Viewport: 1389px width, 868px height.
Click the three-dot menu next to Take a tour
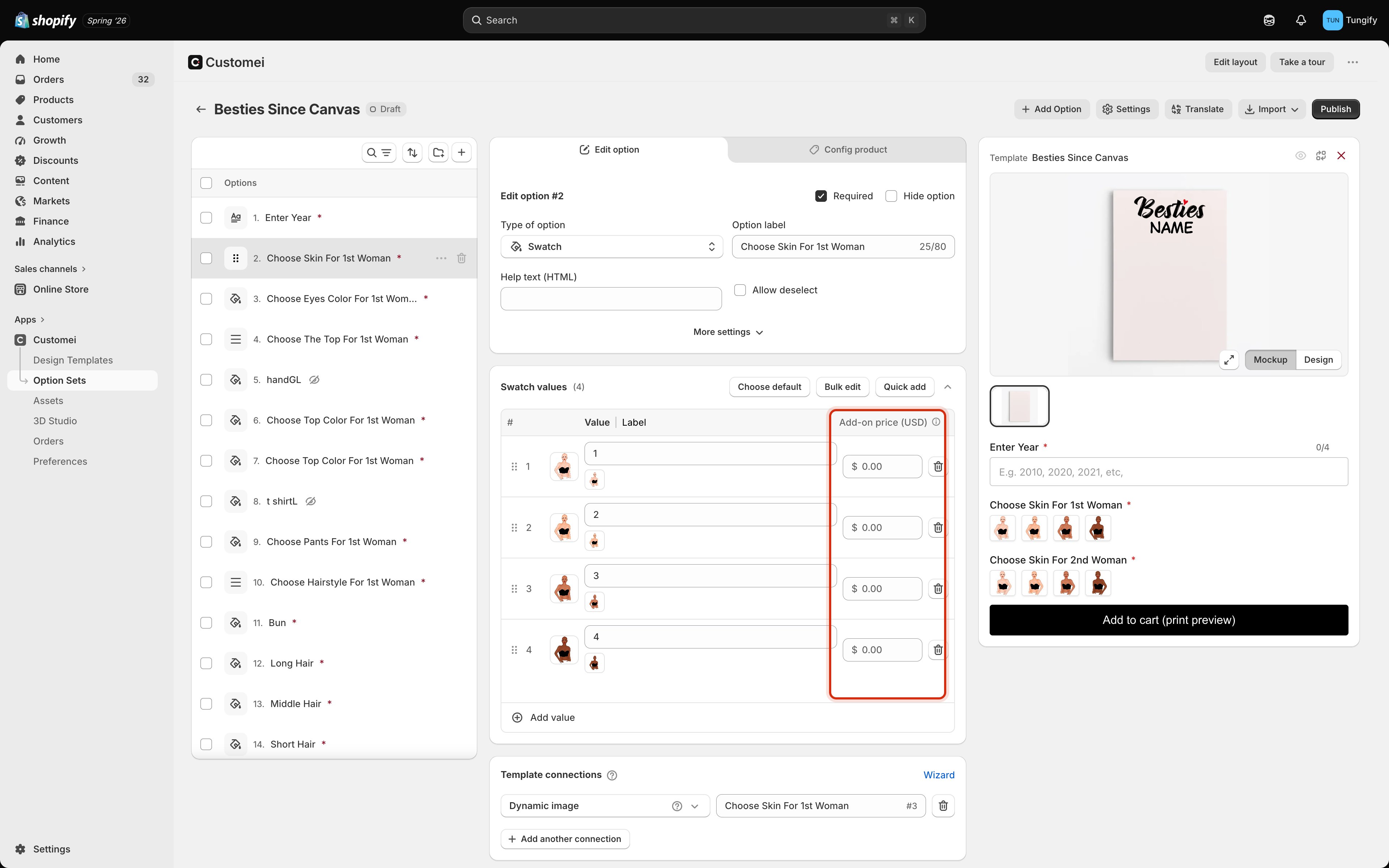(1353, 62)
